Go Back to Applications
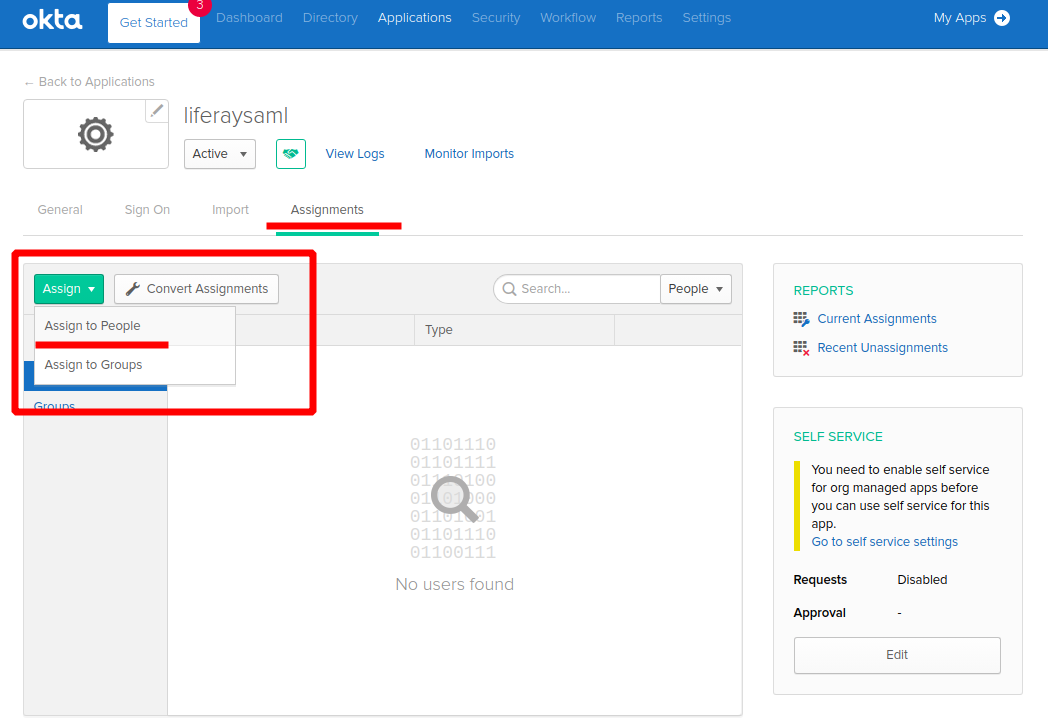Screen dimensions: 1048x728 pos(90,82)
